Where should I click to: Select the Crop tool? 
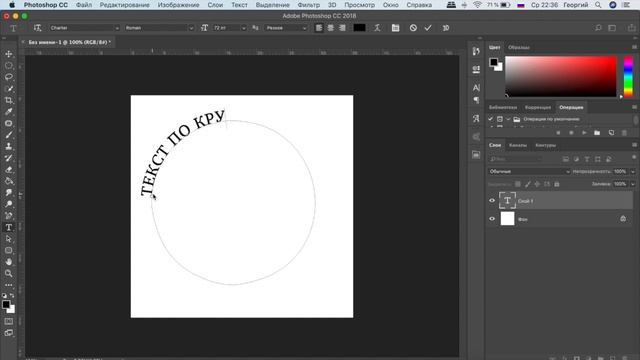tap(9, 100)
